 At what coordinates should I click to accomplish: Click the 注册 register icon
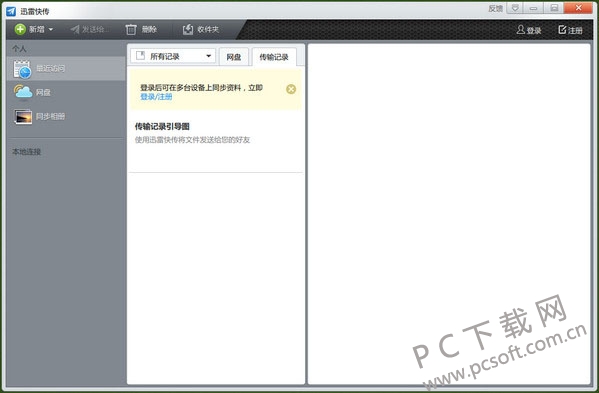[562, 29]
